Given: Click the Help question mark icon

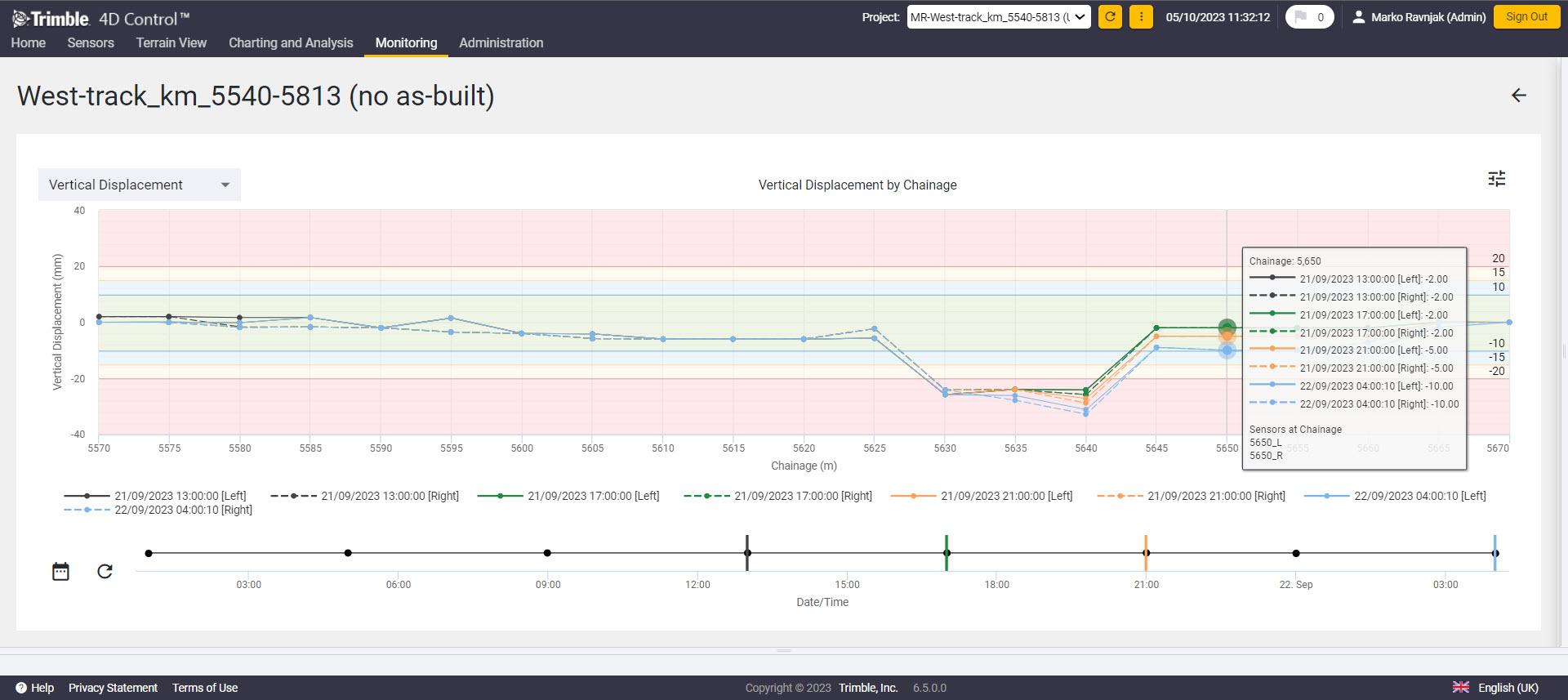Looking at the screenshot, I should pos(21,688).
